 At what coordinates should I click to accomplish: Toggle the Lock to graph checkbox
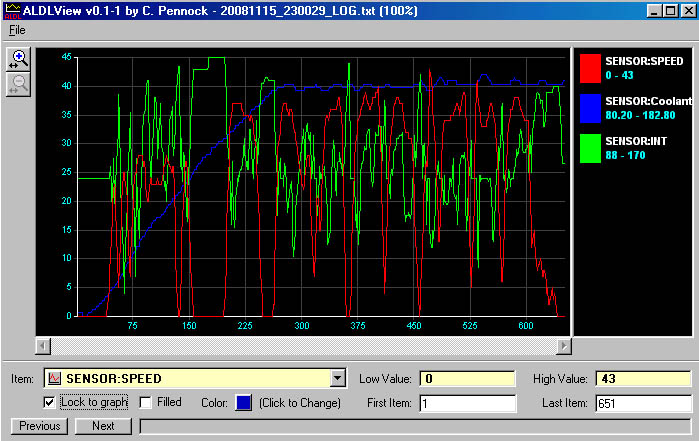[49, 403]
